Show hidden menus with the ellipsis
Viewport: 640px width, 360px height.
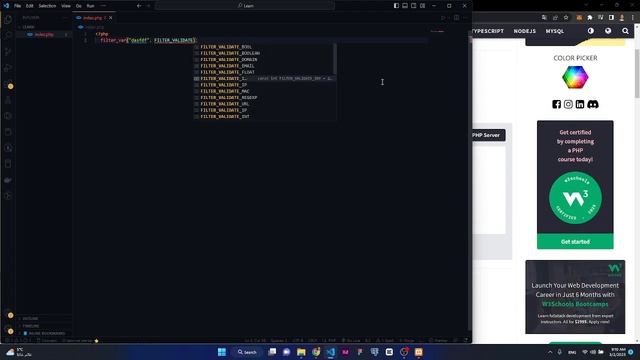tap(103, 6)
